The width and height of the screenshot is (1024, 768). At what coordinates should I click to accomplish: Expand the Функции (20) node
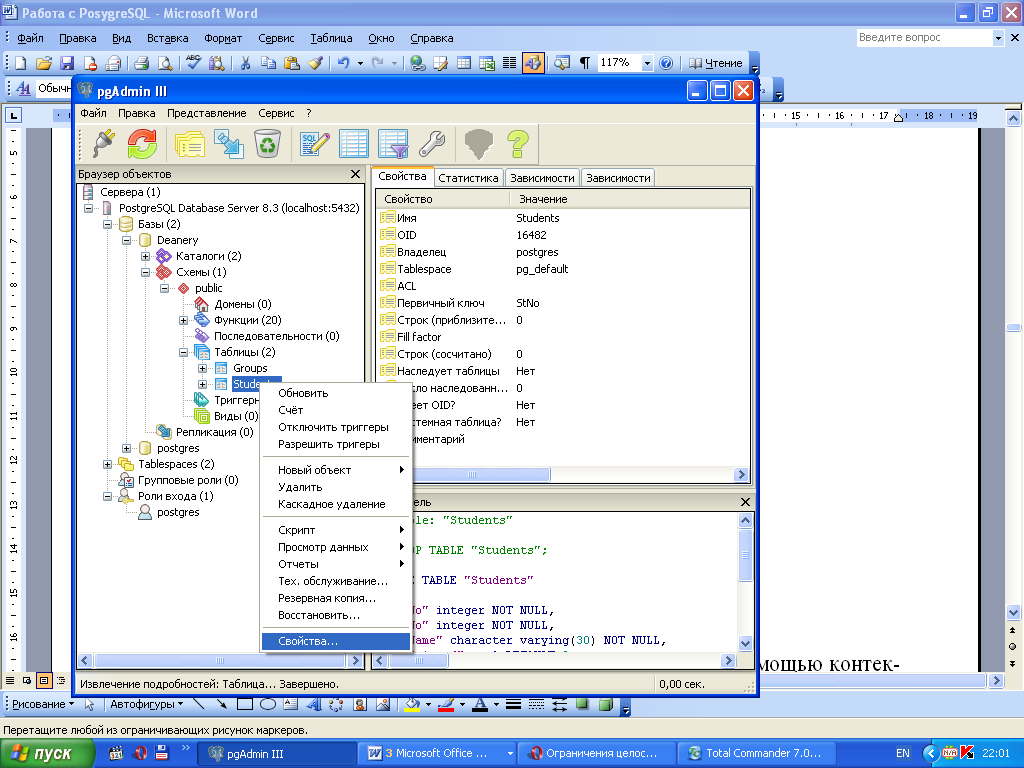(x=184, y=320)
